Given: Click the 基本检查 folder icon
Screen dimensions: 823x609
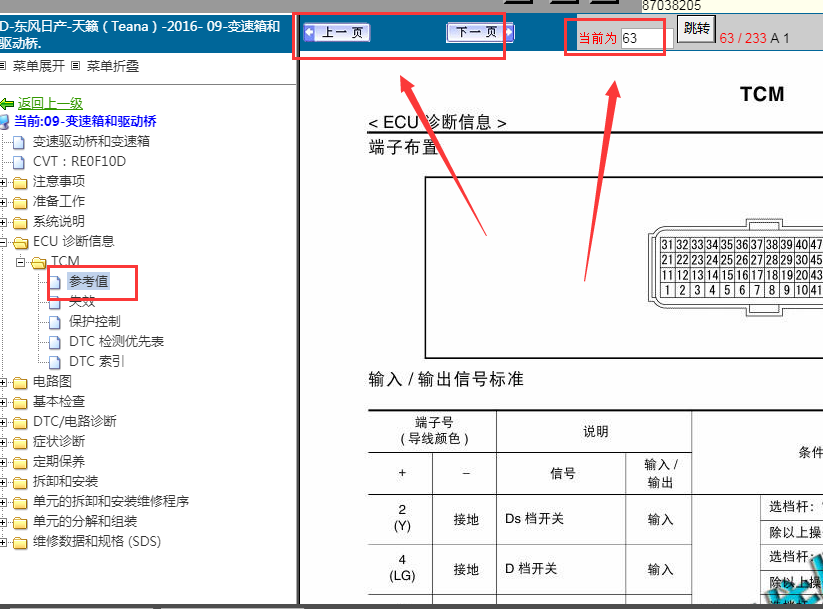Looking at the screenshot, I should [20, 403].
